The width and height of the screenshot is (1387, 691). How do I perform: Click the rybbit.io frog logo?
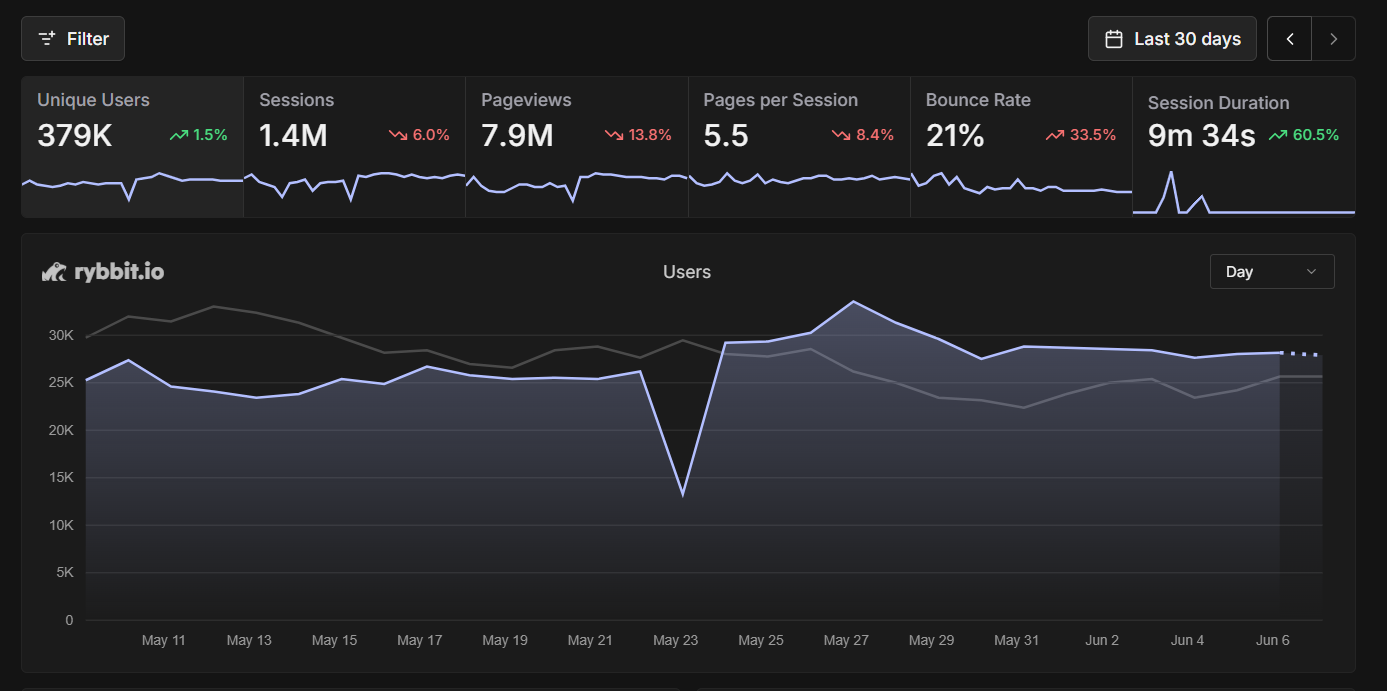(54, 272)
